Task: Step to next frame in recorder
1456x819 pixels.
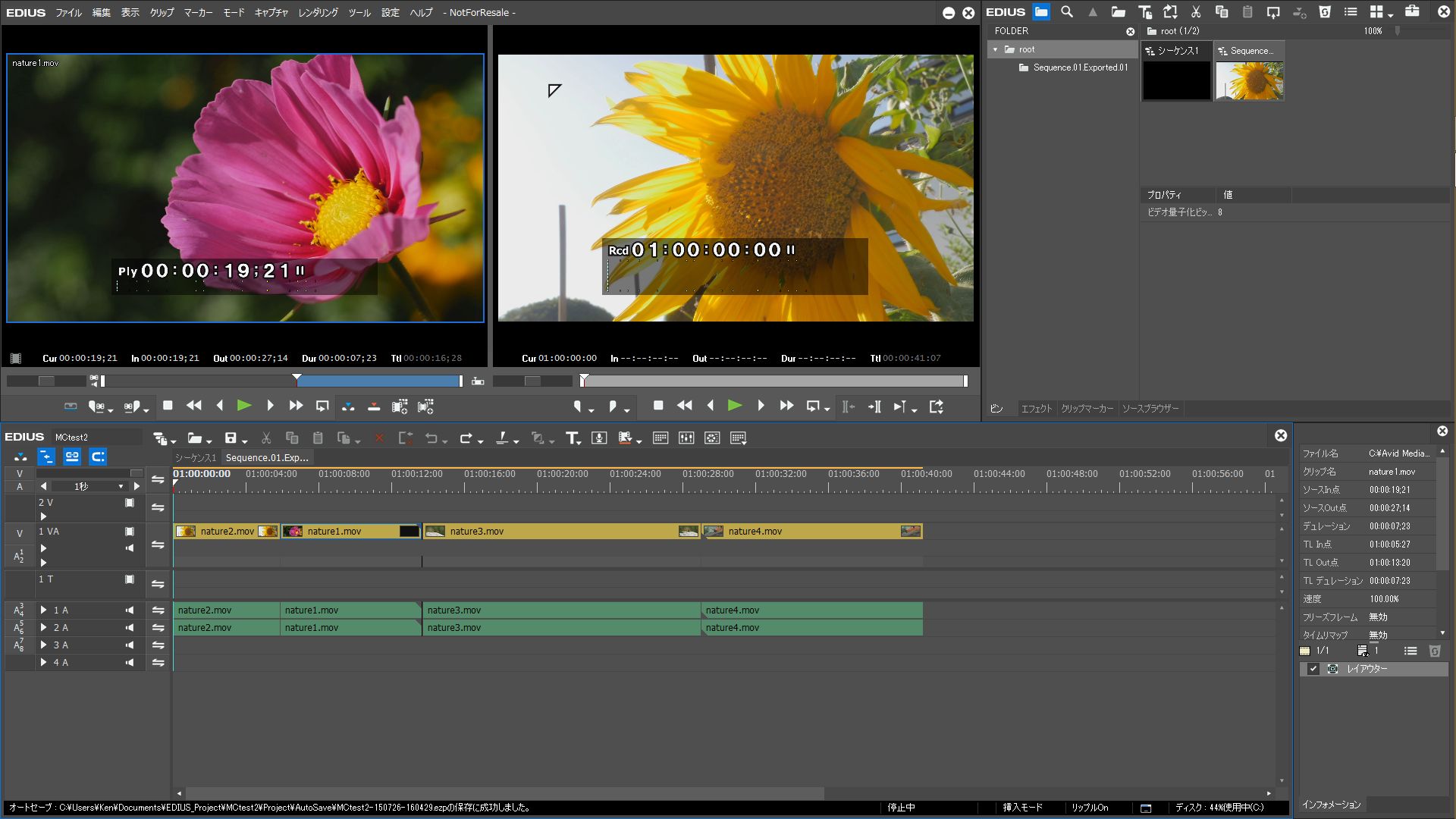Action: [761, 406]
